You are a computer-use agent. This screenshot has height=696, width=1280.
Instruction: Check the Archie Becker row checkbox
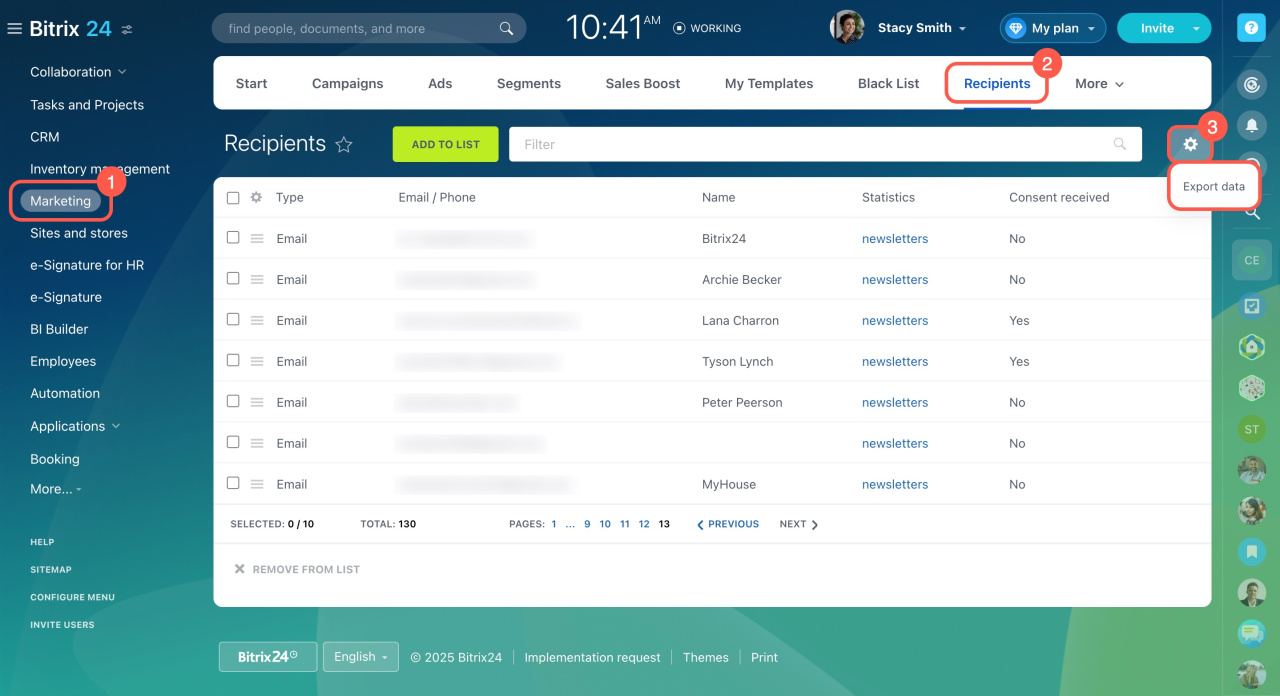pyautogui.click(x=233, y=279)
